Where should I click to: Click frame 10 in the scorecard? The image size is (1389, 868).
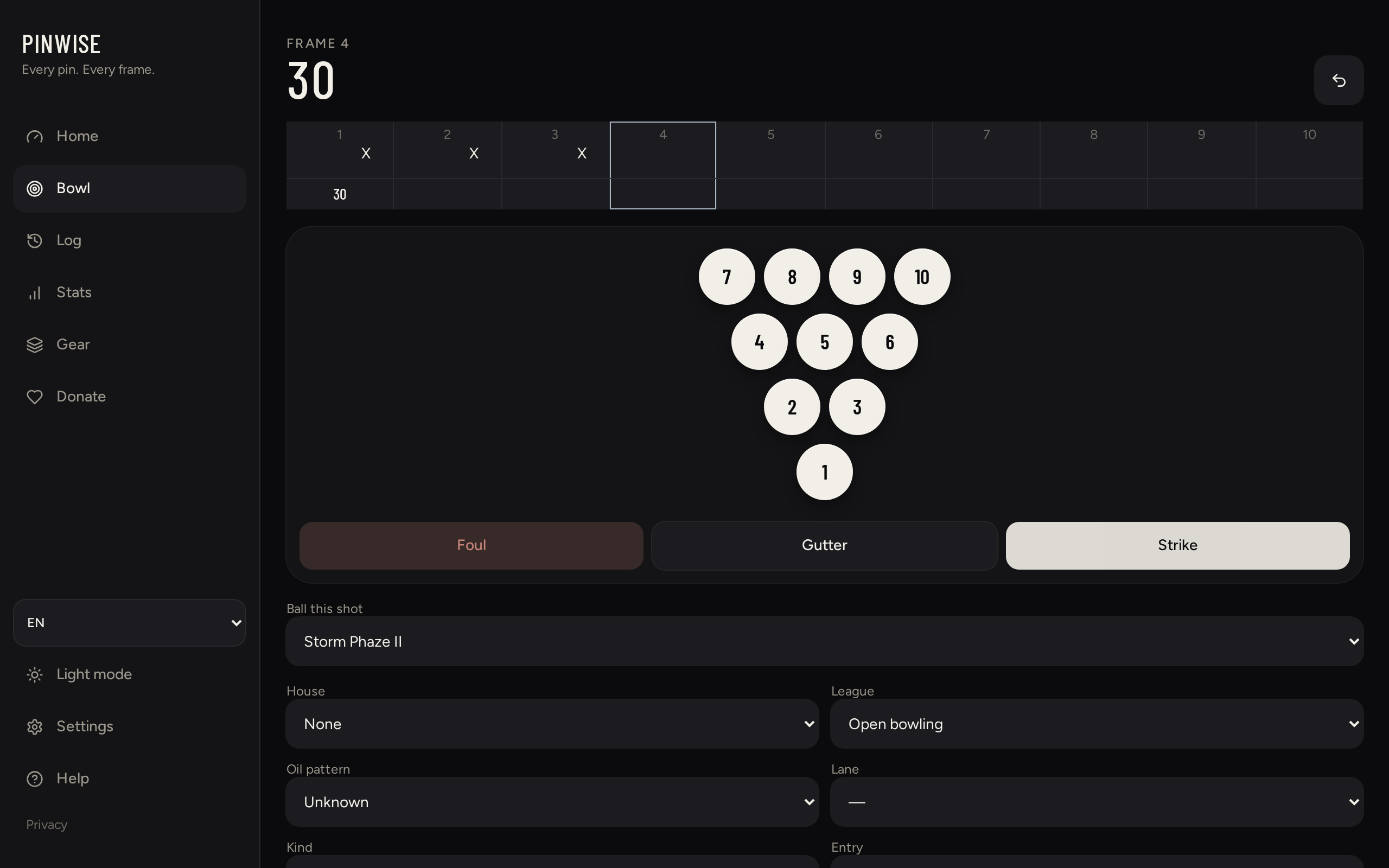point(1309,165)
